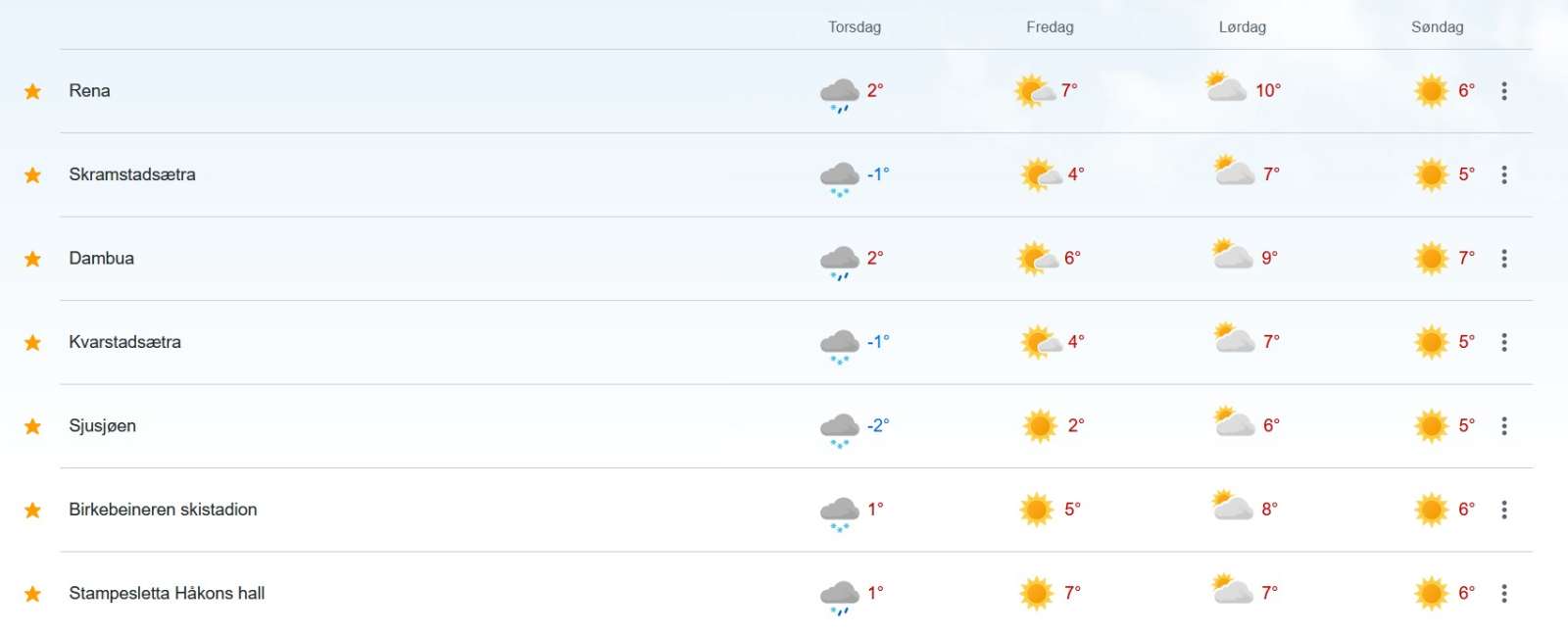Screen dimensions: 1568x635
Task: Remove Dambua favorite star
Action: 32,259
